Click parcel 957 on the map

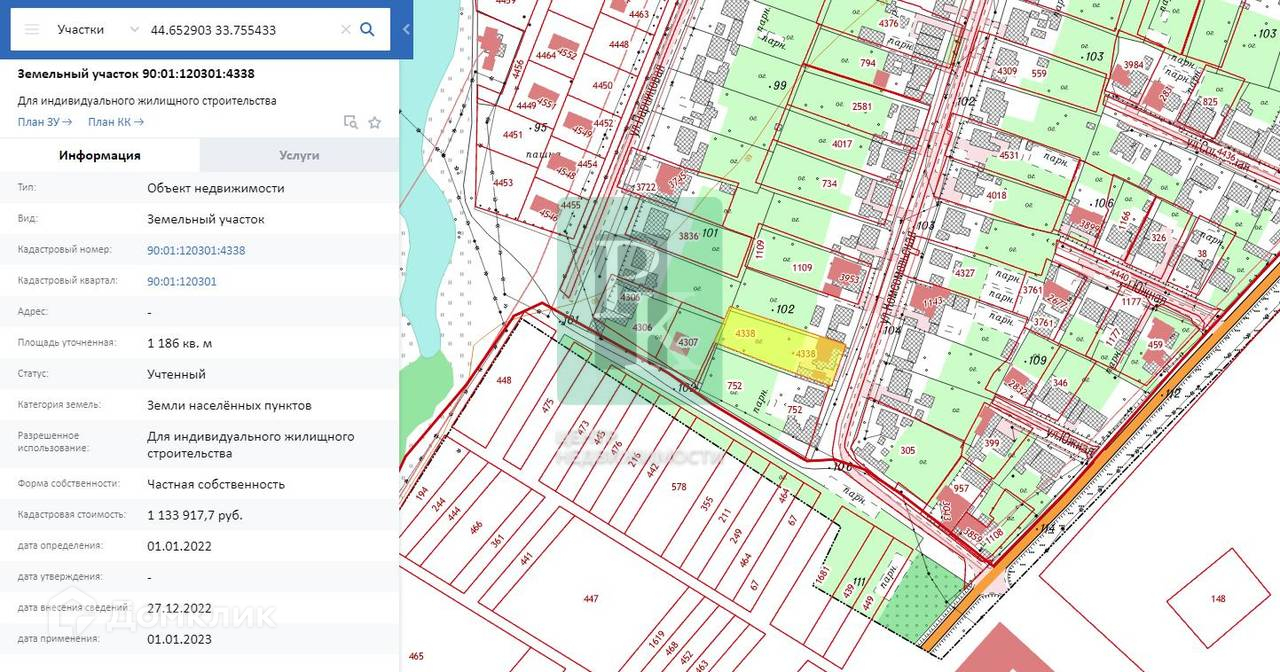pos(961,489)
